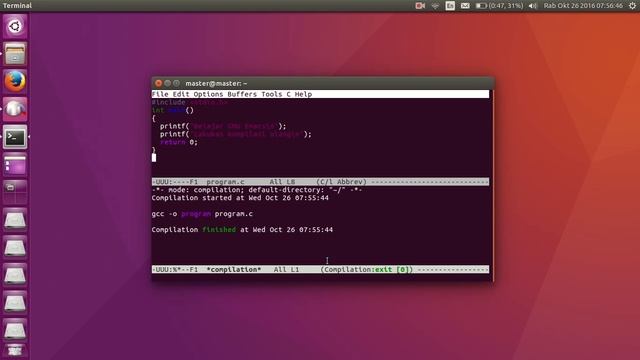Click the green 'finished' word

coord(219,230)
